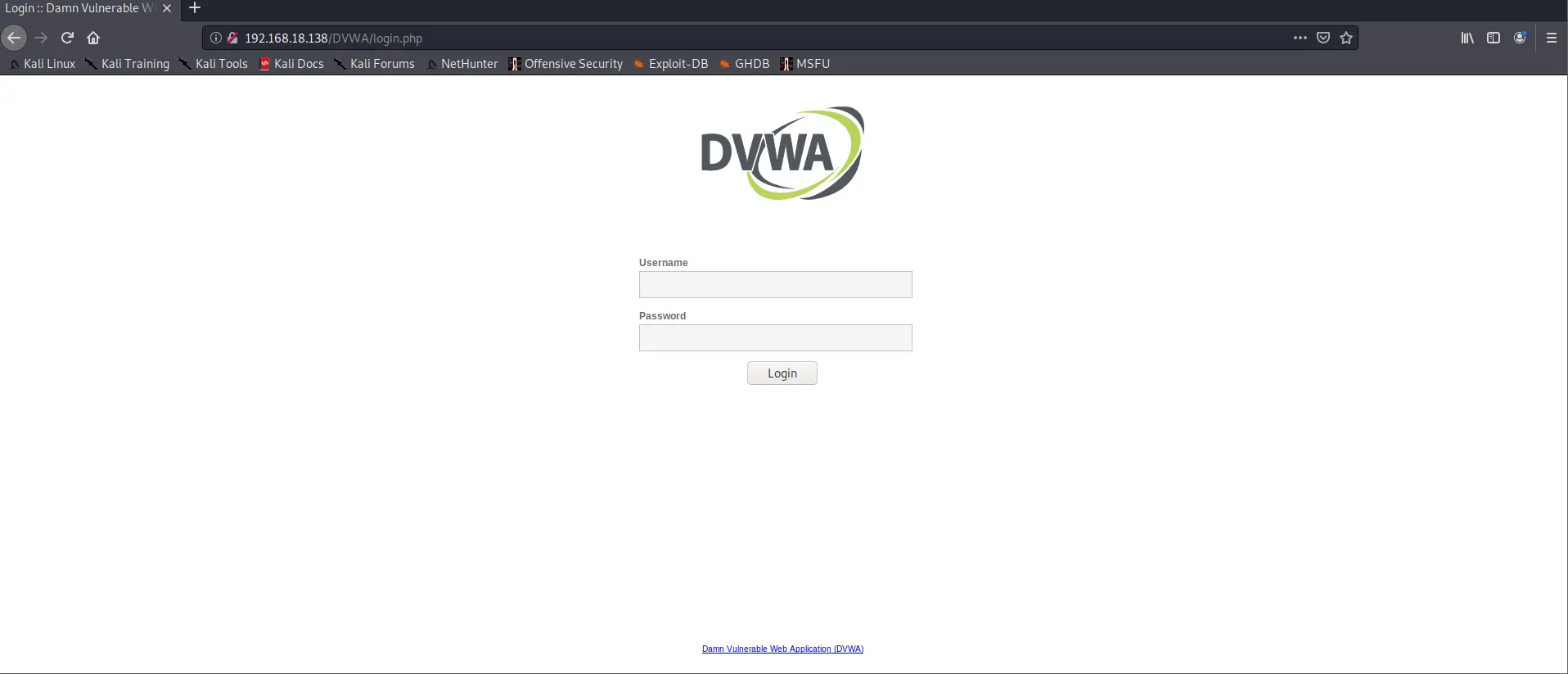
Task: Click the DVWA logo image
Action: (782, 153)
